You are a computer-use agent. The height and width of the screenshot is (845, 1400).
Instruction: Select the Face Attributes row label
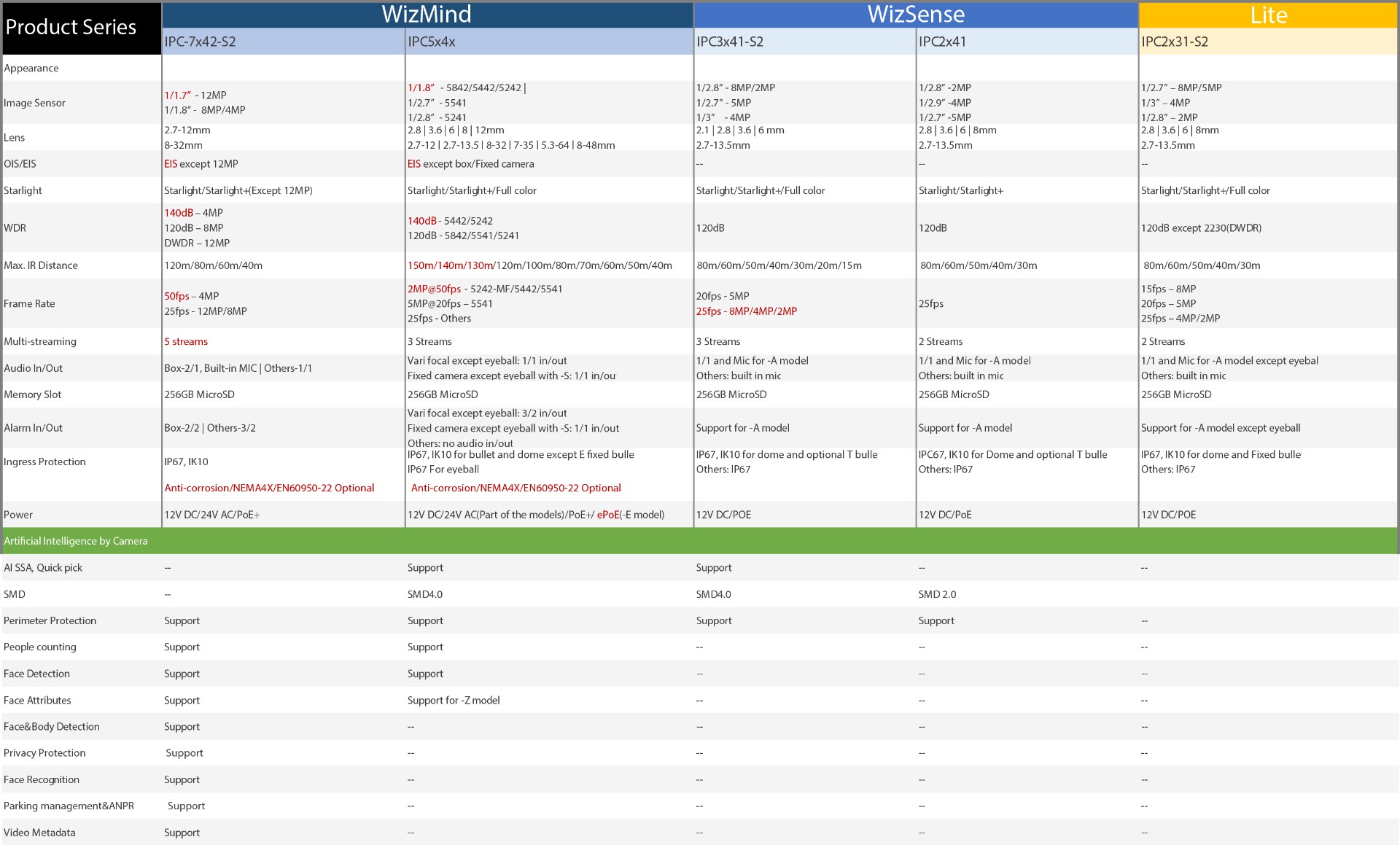[x=37, y=700]
